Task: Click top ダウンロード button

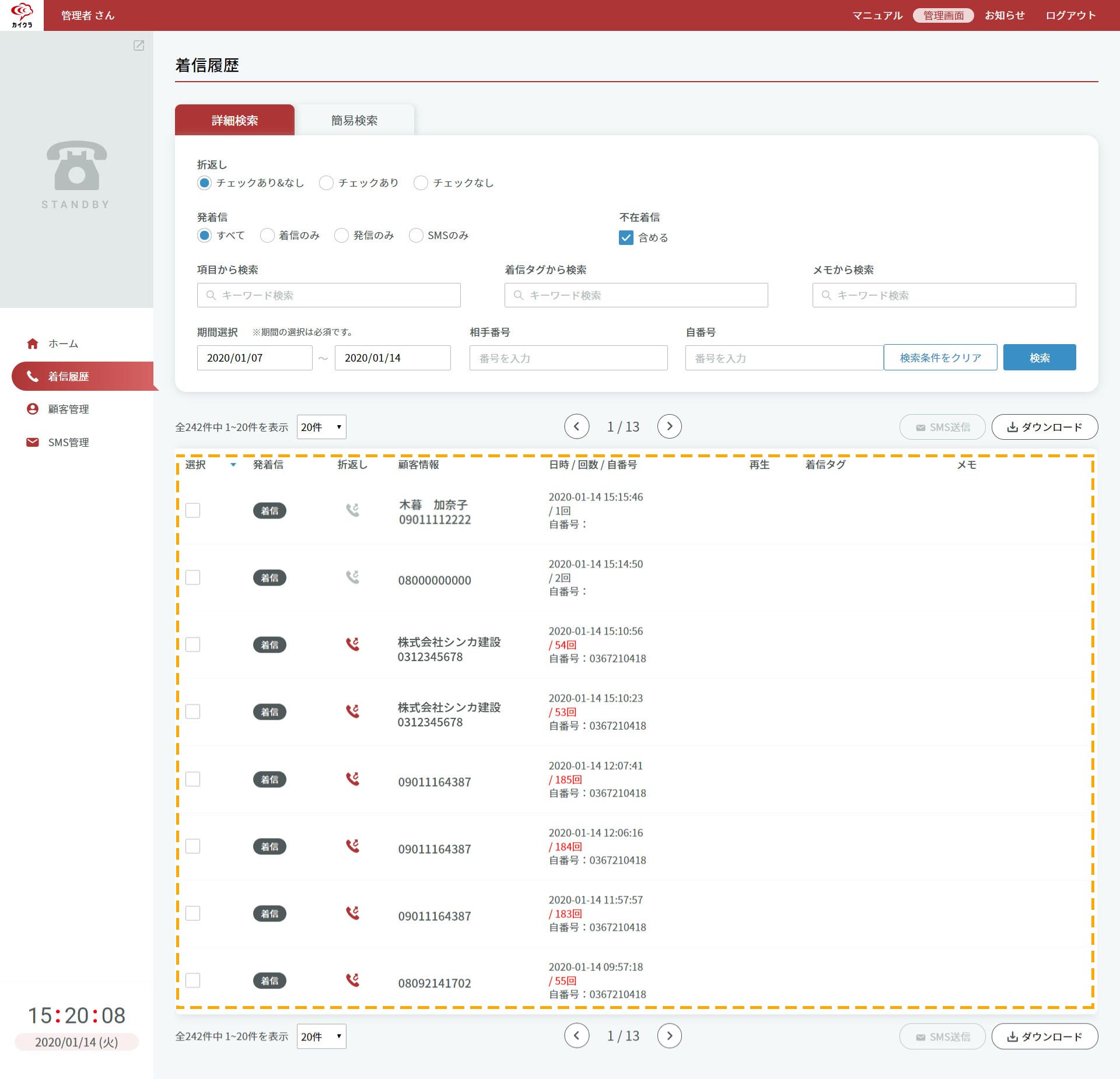Action: [x=1045, y=427]
